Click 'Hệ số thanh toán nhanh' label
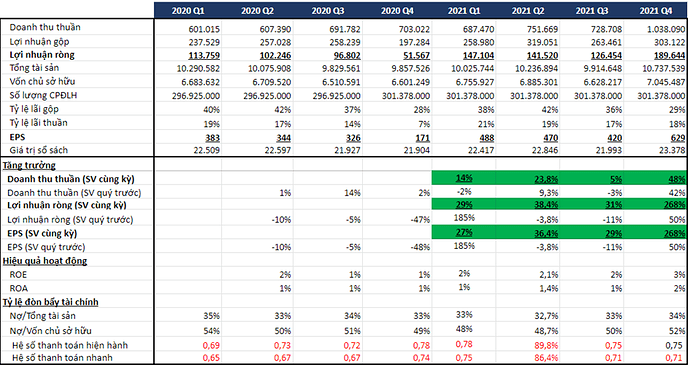The height and width of the screenshot is (367, 690). pyautogui.click(x=62, y=358)
